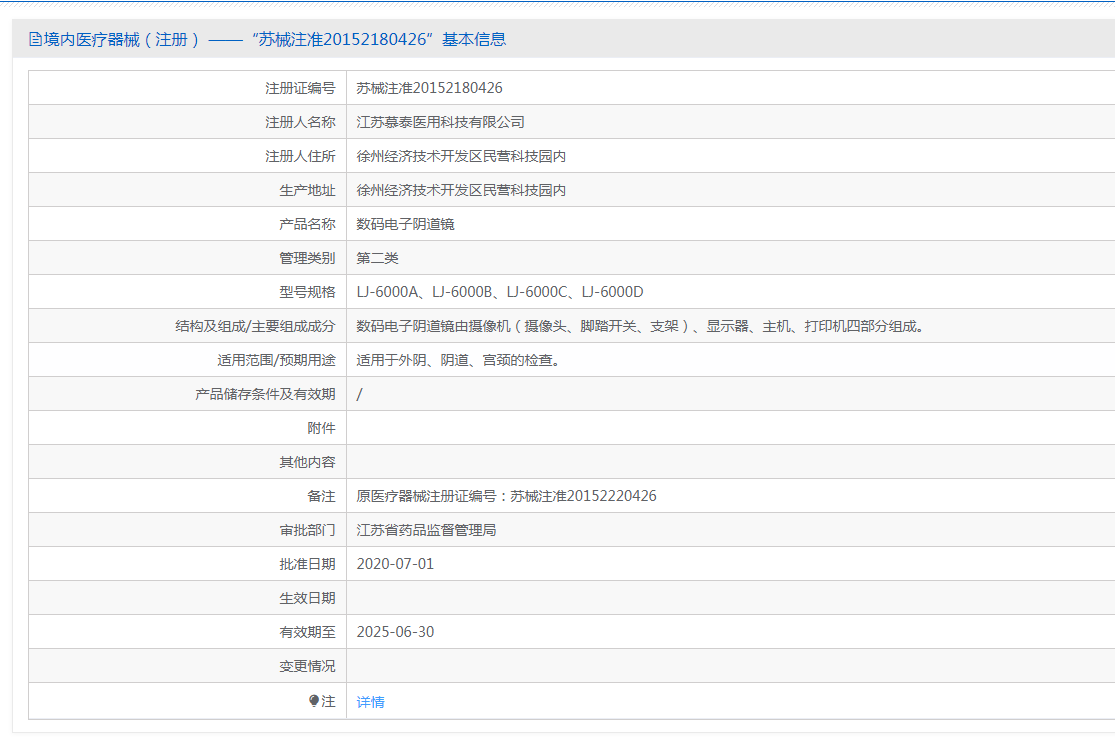Viewport: 1115px width, 737px height.
Task: Click the 审批部门 label cell
Action: tap(188, 531)
